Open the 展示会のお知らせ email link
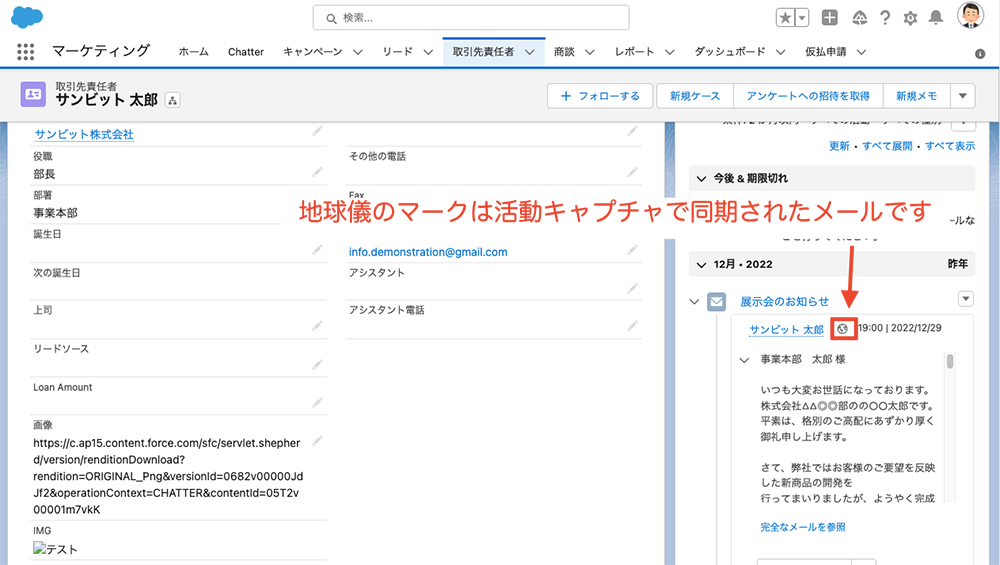Screen dimensions: 1000x565 click(784, 302)
